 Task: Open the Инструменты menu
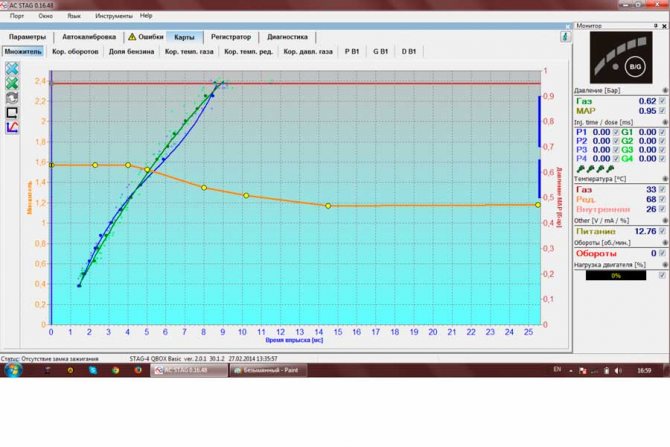click(x=113, y=16)
